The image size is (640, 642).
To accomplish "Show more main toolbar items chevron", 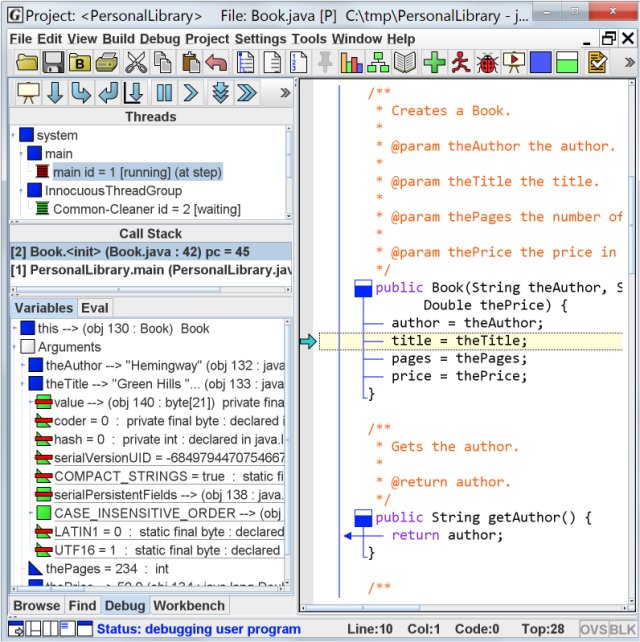I will pos(629,63).
